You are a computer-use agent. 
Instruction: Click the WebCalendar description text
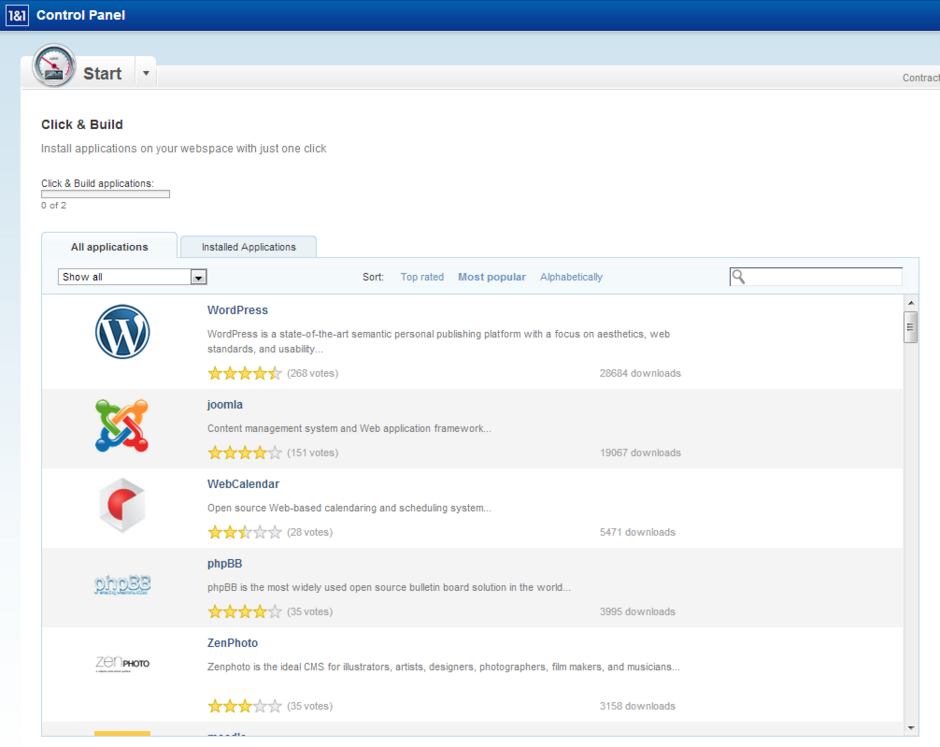[349, 508]
